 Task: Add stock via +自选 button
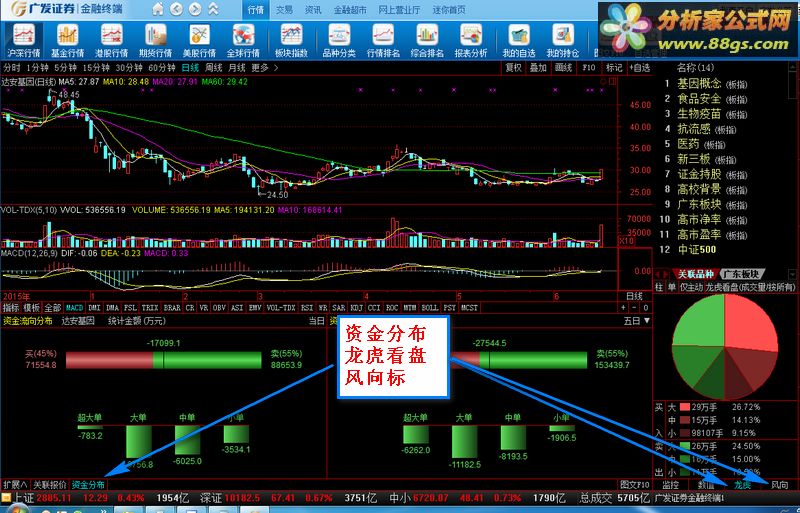pos(640,67)
